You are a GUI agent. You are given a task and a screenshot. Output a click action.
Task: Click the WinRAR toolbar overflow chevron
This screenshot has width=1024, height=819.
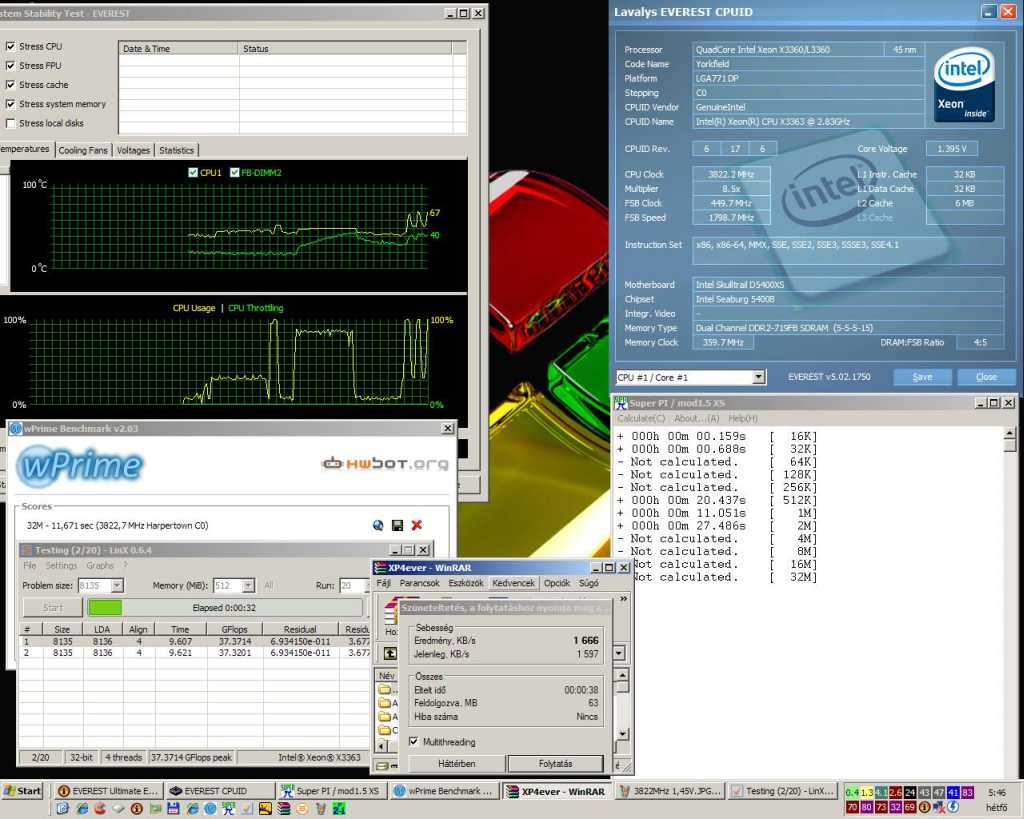(x=623, y=598)
